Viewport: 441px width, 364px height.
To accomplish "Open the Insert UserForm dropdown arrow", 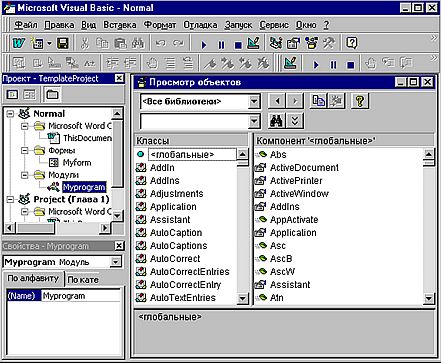I will (x=49, y=43).
